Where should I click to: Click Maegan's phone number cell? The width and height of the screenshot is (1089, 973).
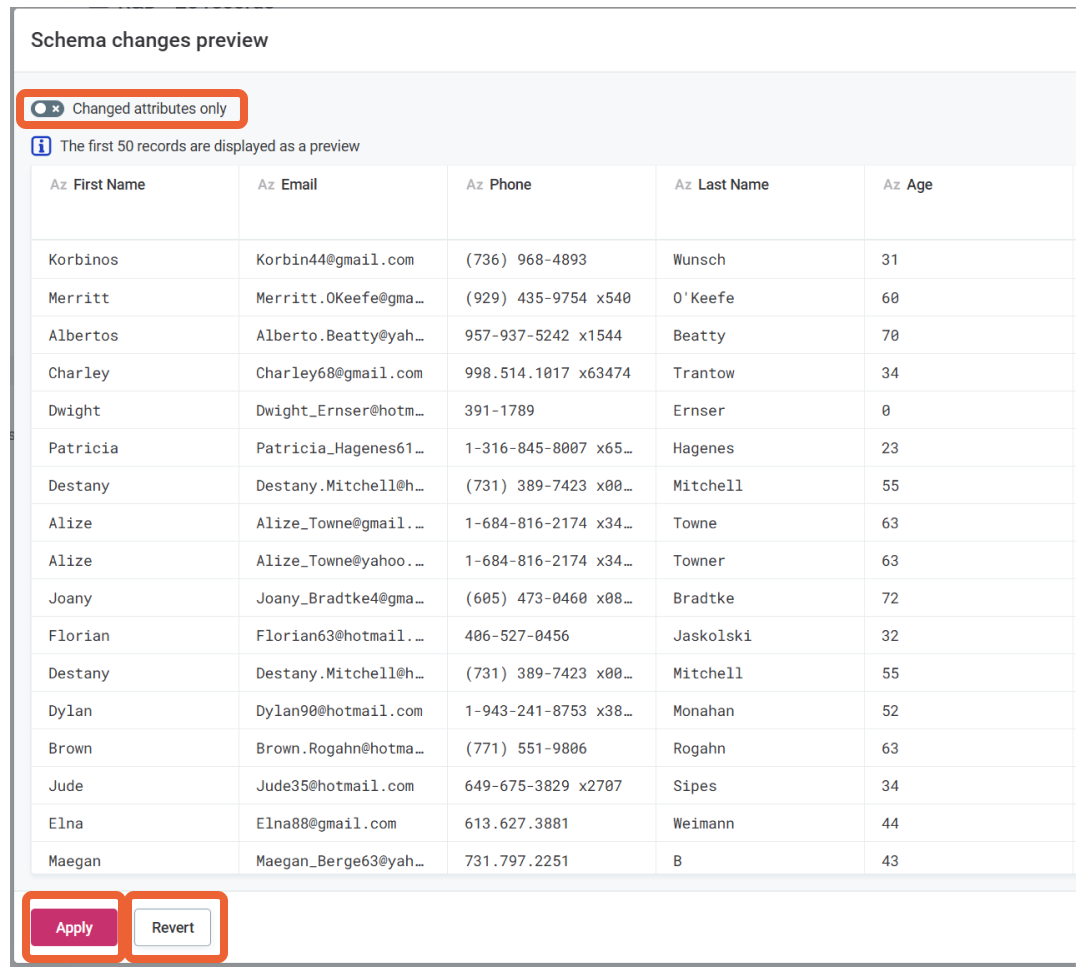[x=518, y=860]
